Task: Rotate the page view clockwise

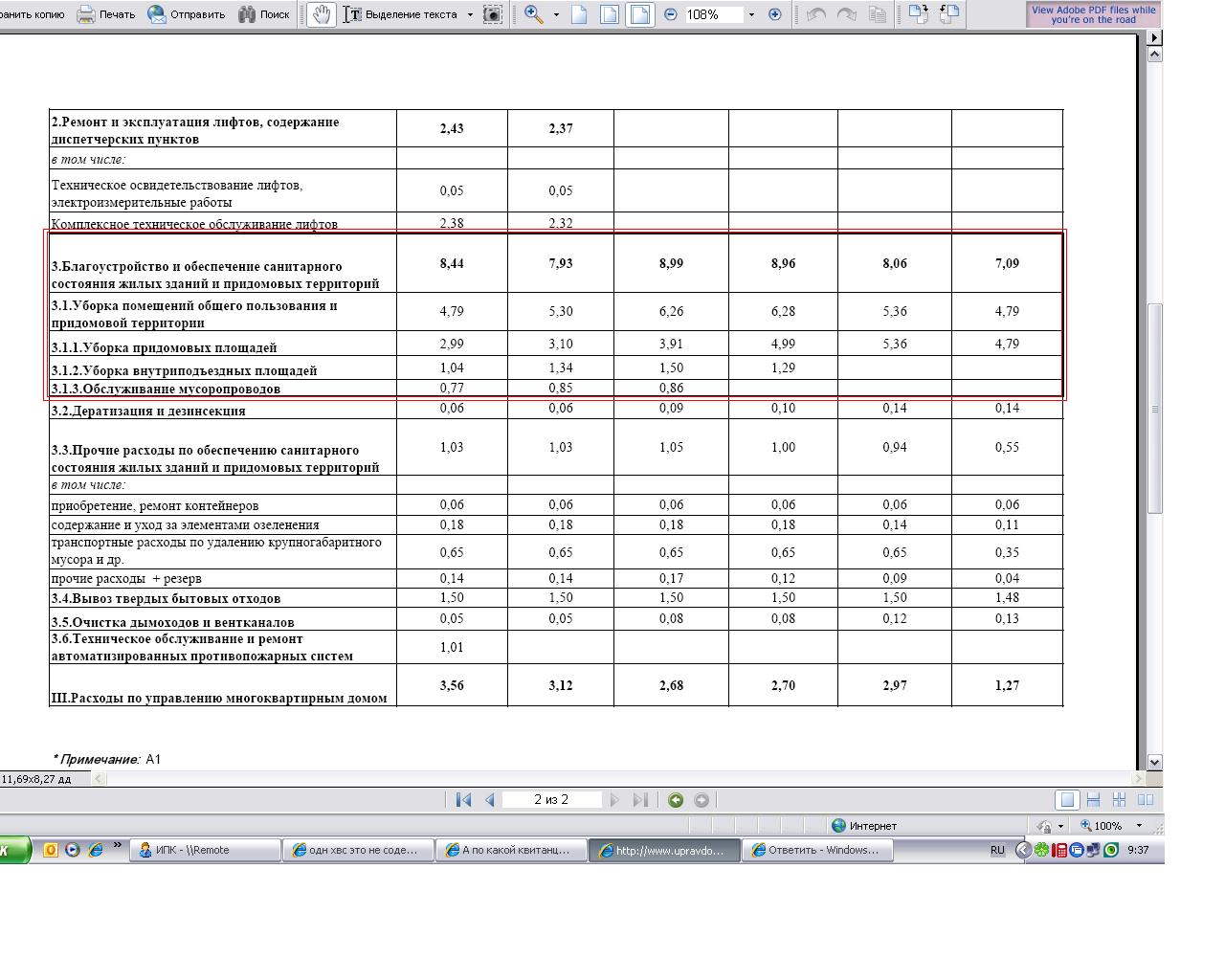Action: tap(918, 14)
